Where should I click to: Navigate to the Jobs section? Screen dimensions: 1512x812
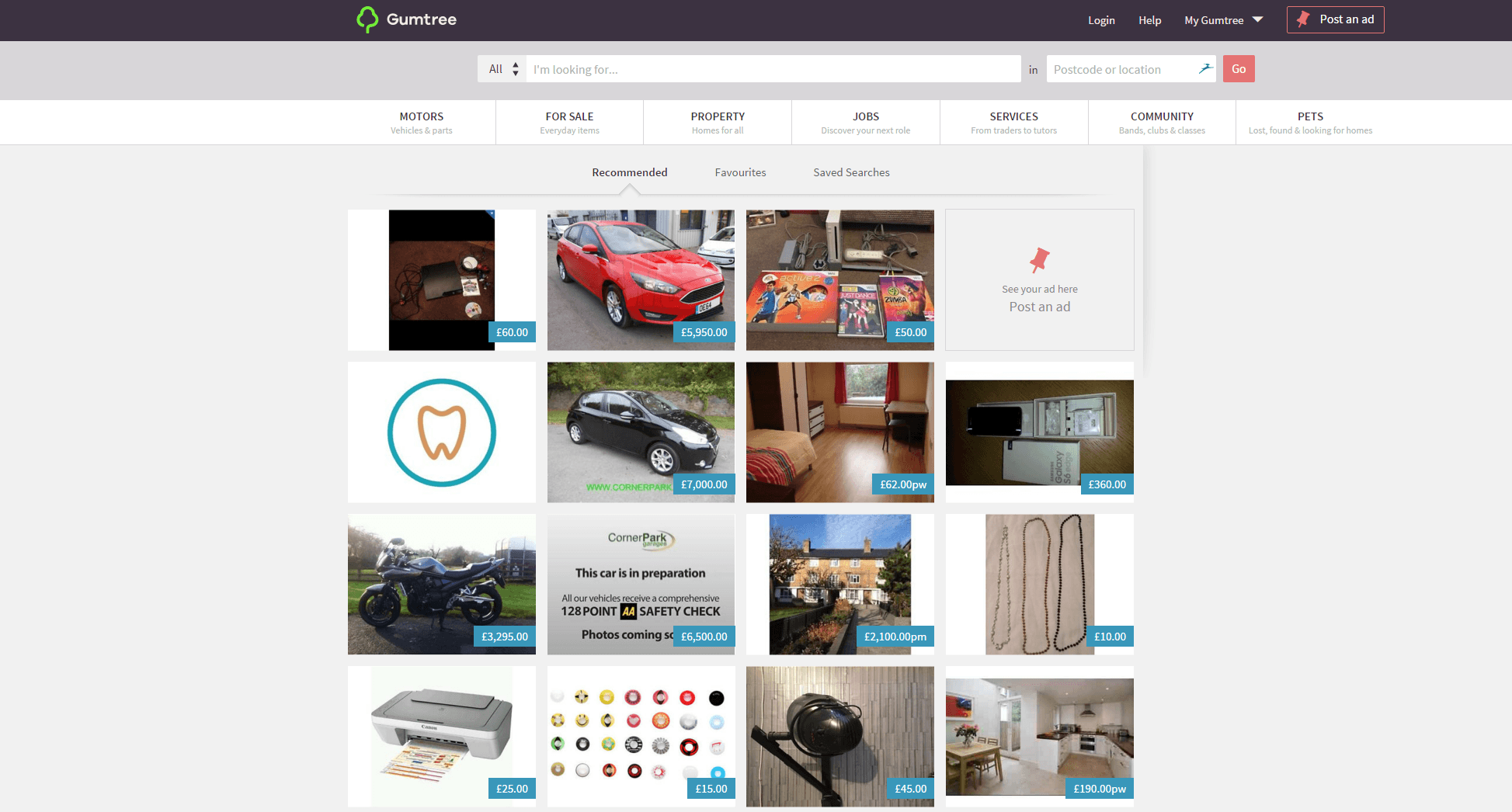tap(865, 122)
